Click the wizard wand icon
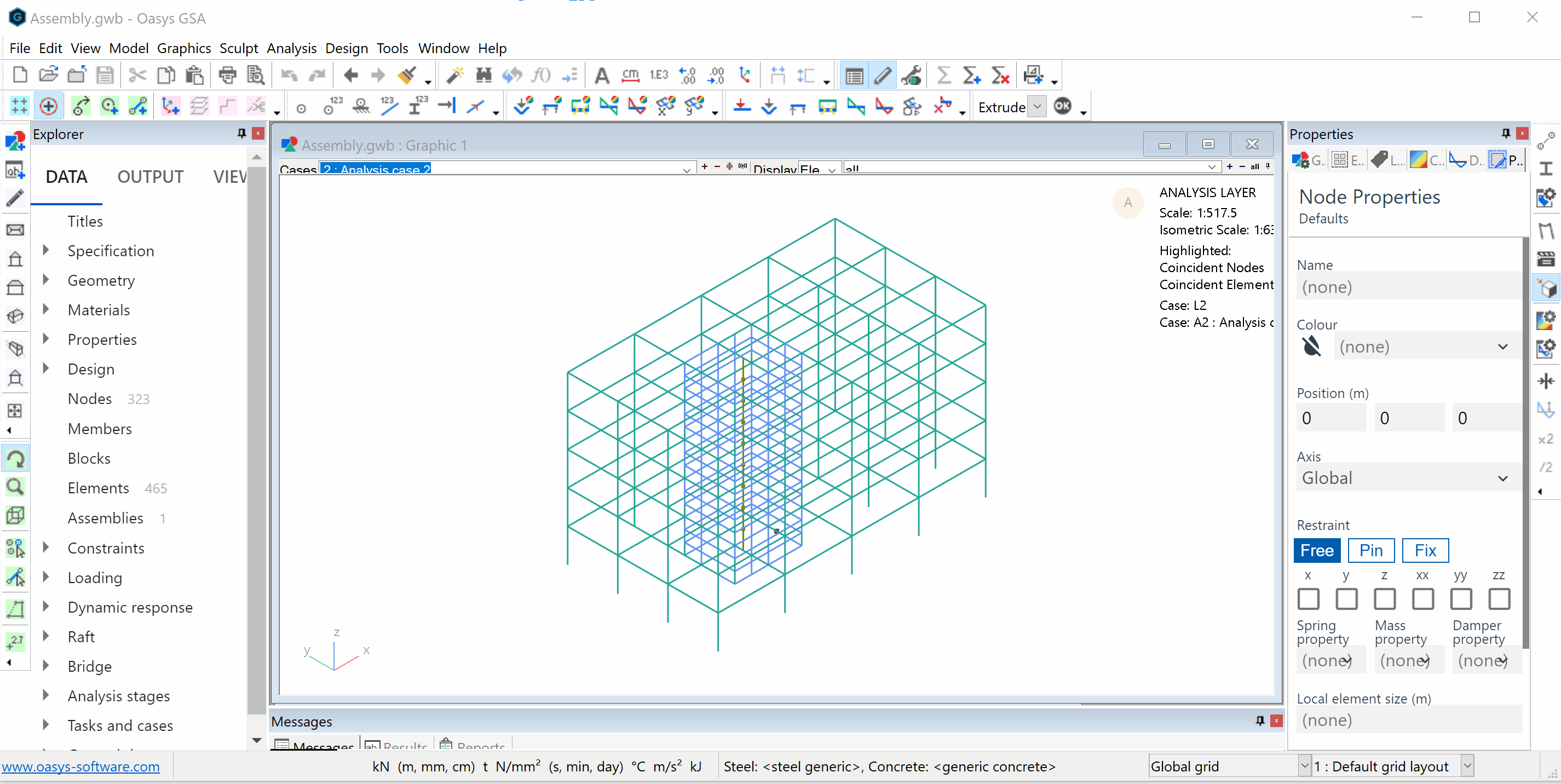Image resolution: width=1561 pixels, height=784 pixels. (x=454, y=75)
